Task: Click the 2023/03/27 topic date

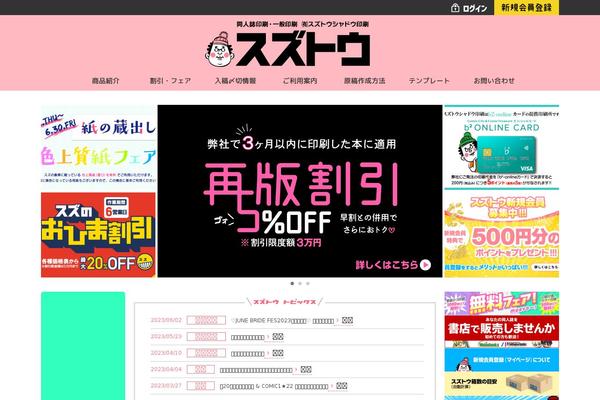Action: pos(166,385)
